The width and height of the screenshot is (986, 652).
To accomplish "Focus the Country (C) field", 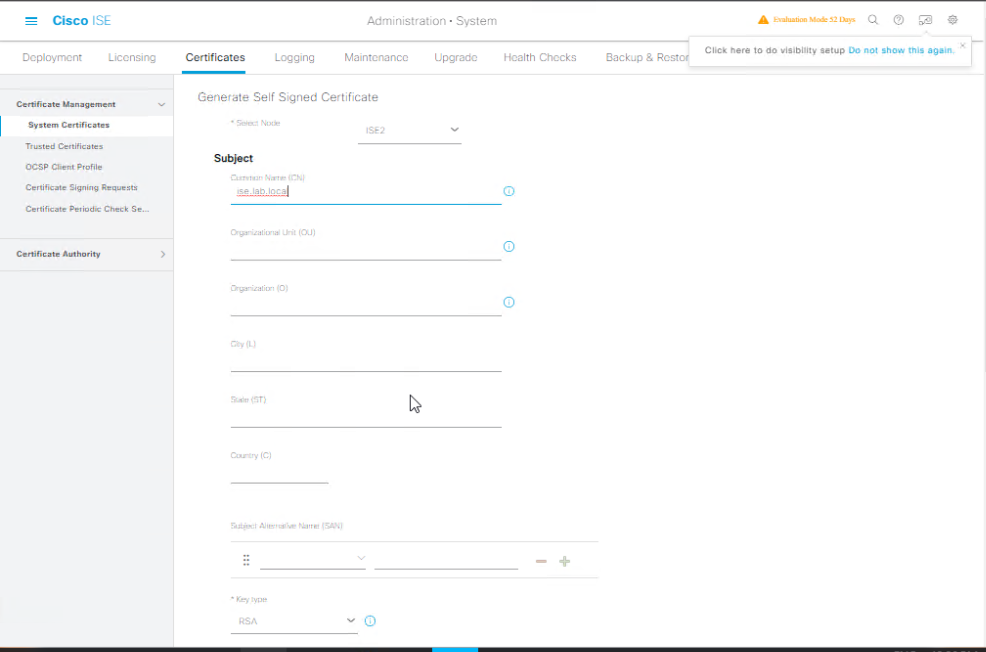I will [279, 472].
